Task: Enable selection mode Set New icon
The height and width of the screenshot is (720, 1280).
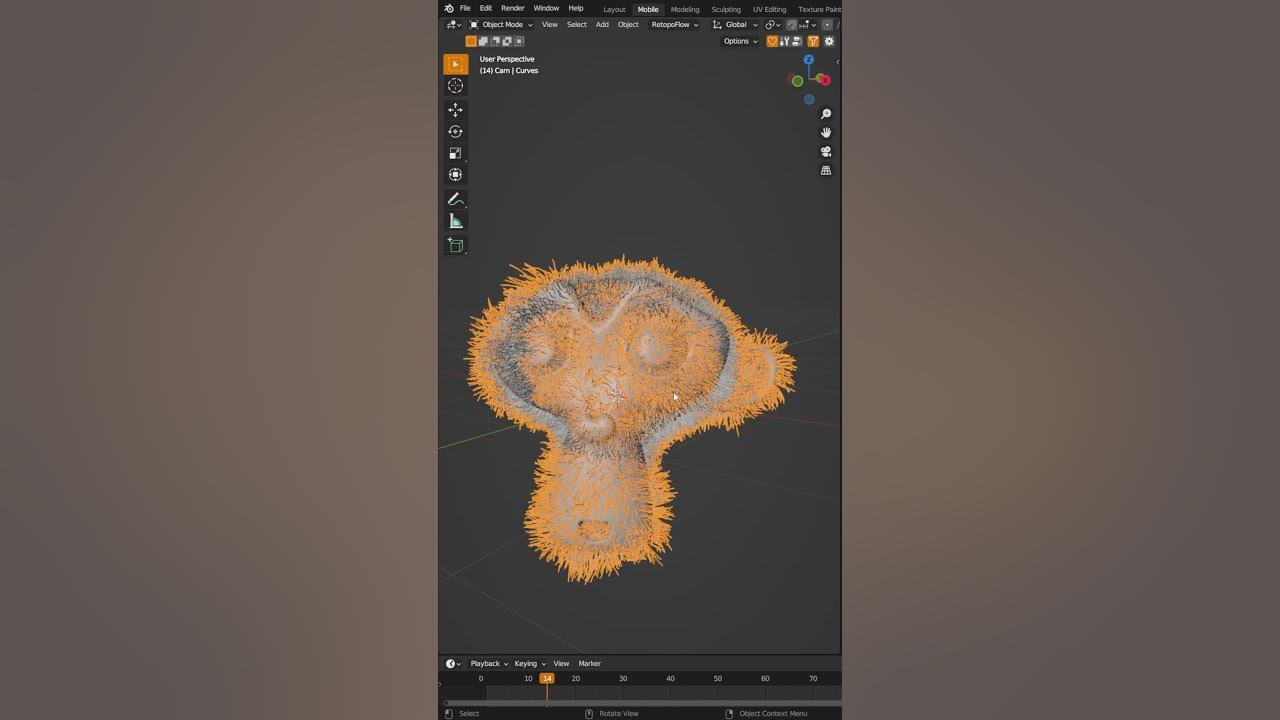Action: coord(471,41)
